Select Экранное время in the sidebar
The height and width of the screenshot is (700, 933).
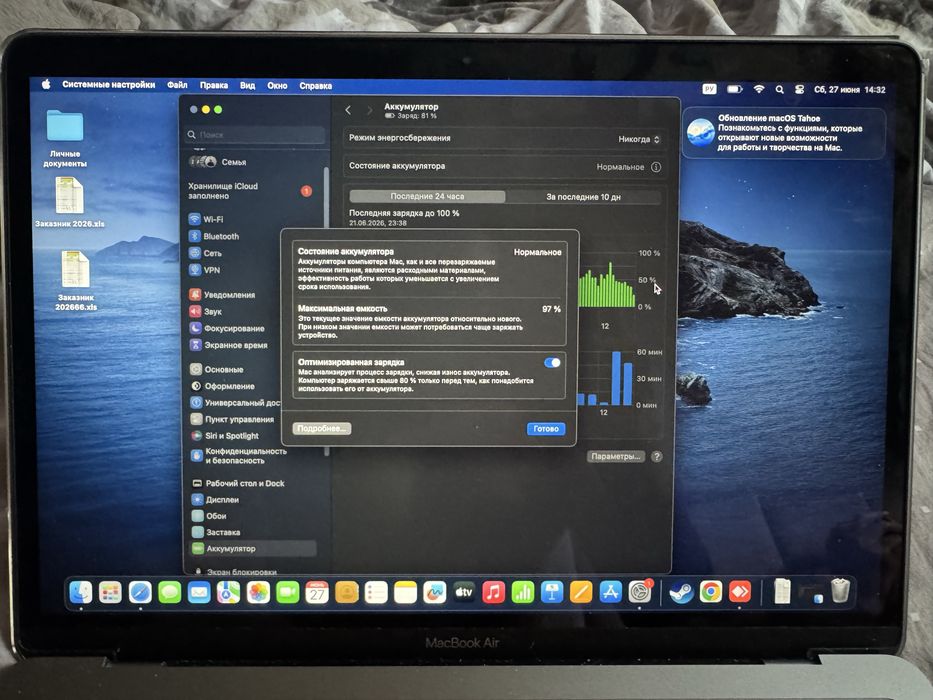(228, 345)
